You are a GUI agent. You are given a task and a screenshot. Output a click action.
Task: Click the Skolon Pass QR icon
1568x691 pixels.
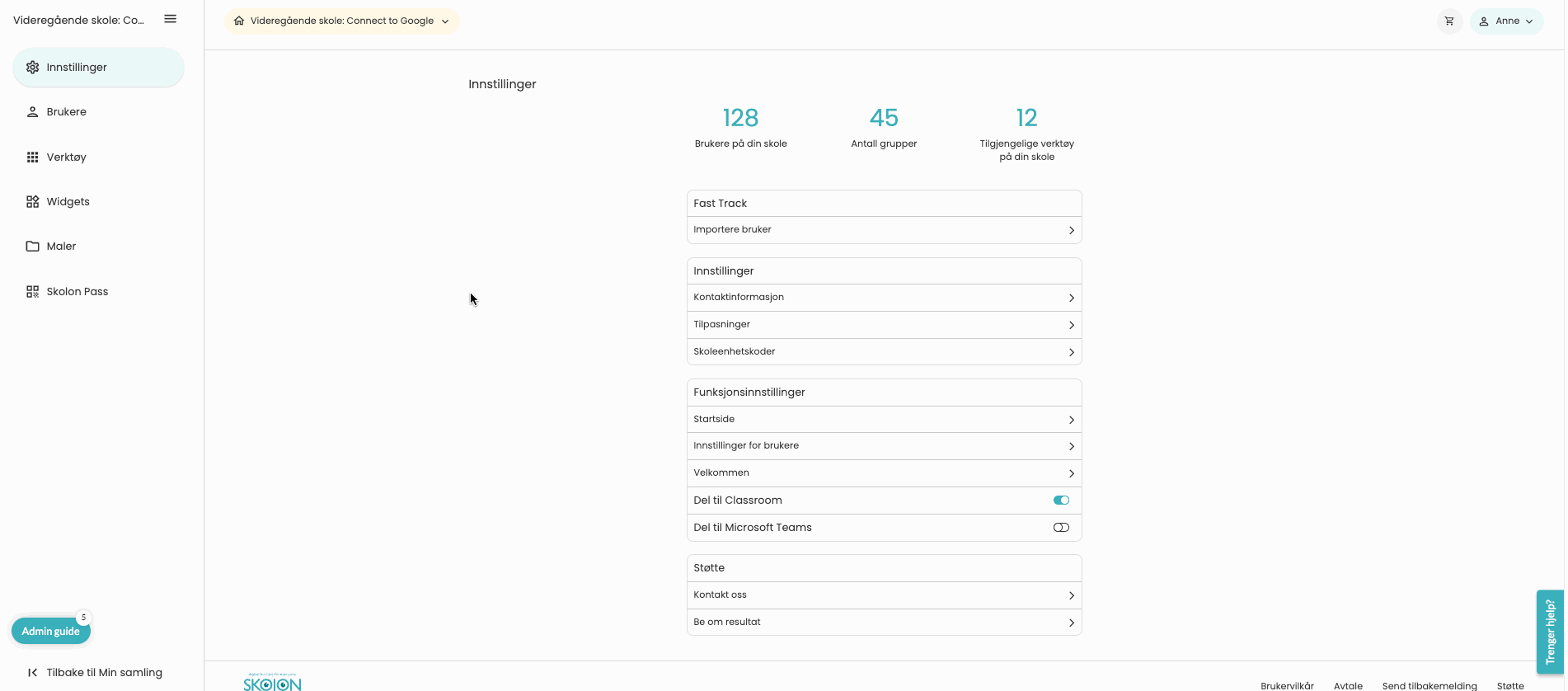pos(32,291)
